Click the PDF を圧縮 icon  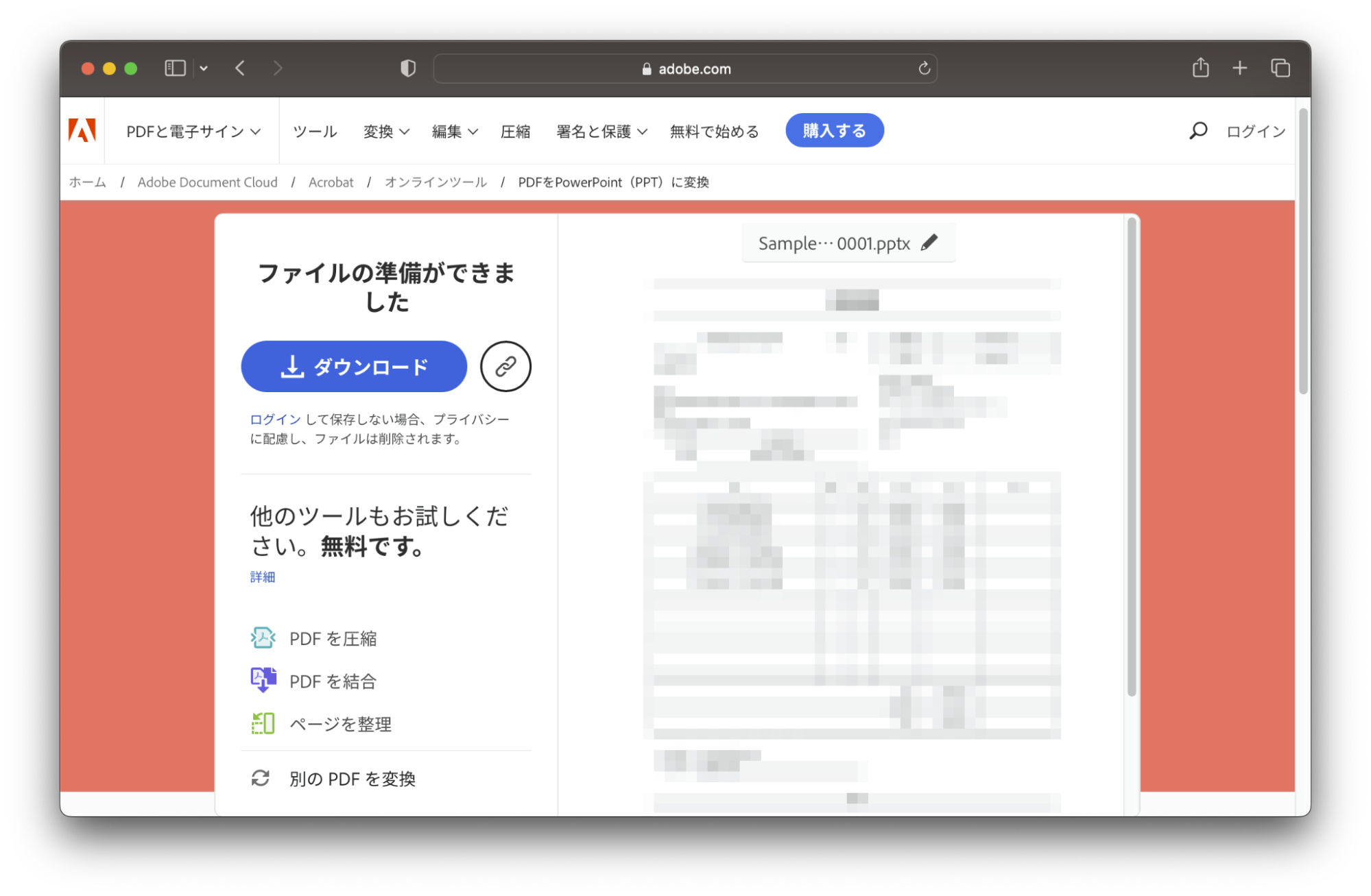(263, 638)
